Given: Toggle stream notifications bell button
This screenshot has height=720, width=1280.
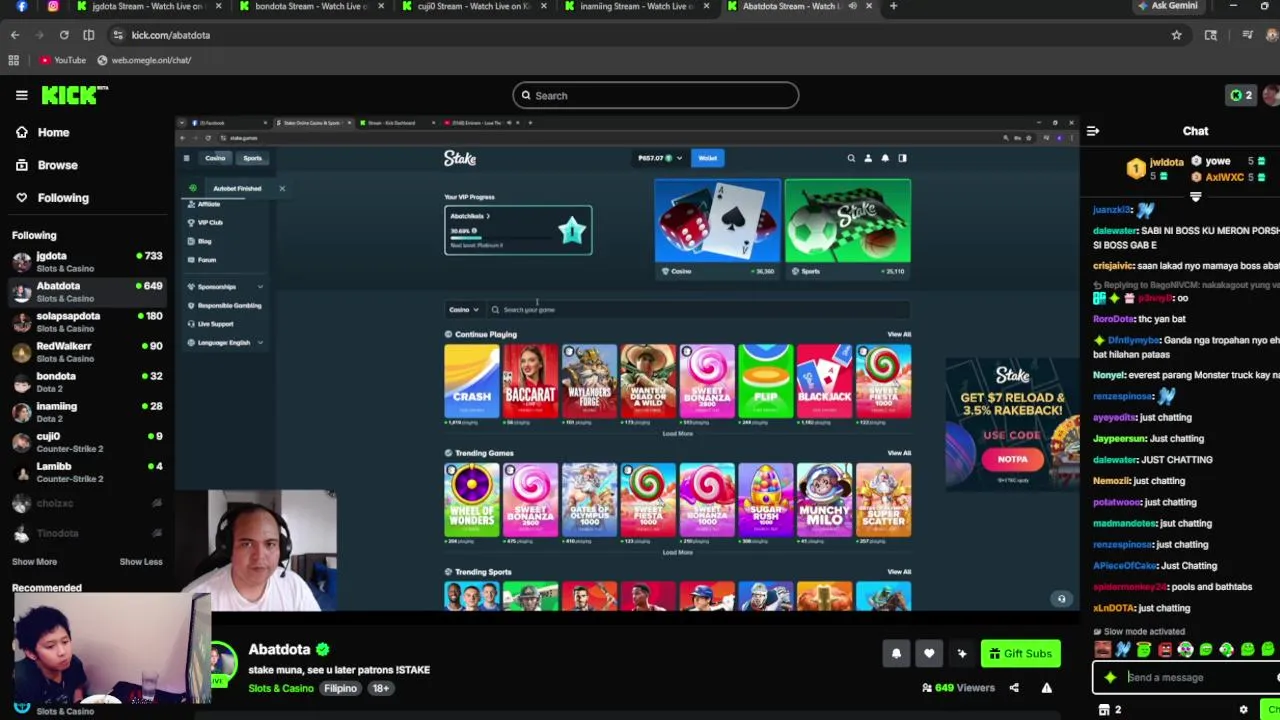Looking at the screenshot, I should coord(896,654).
